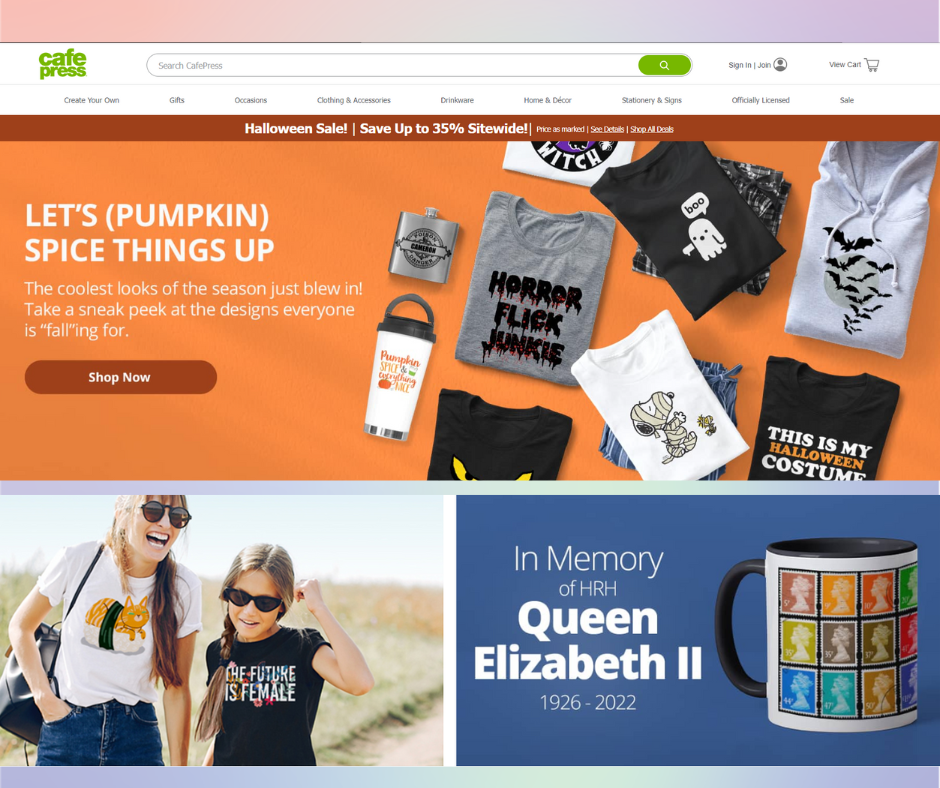Expand the Drinkware menu
Image resolution: width=940 pixels, height=788 pixels.
(x=457, y=100)
